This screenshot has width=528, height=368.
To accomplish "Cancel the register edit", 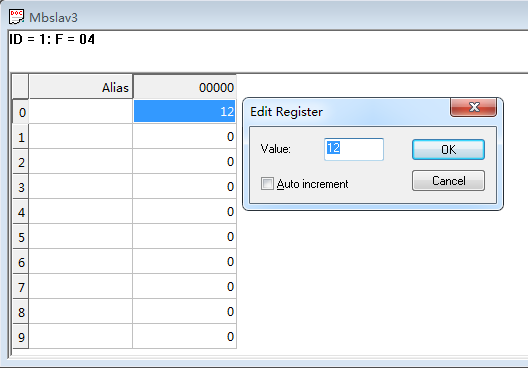I will coord(448,181).
